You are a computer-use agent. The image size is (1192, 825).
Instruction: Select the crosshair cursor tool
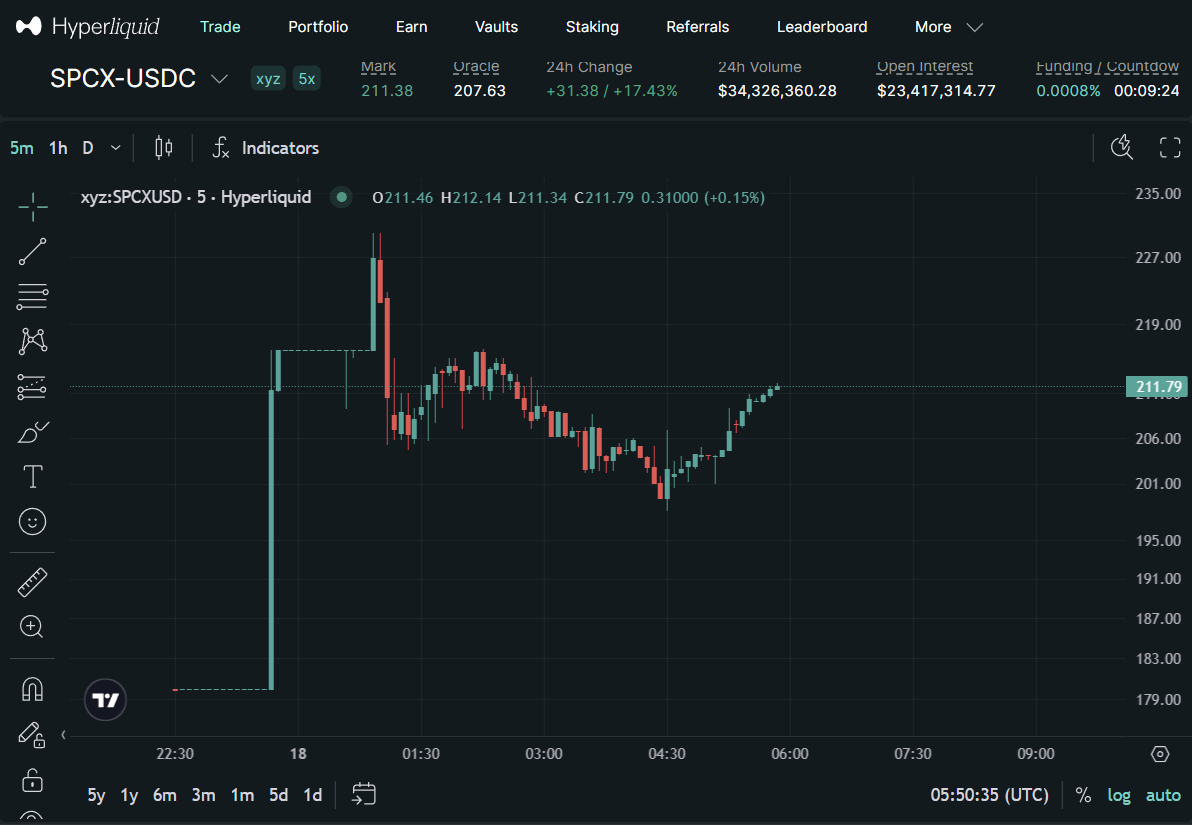pyautogui.click(x=33, y=207)
